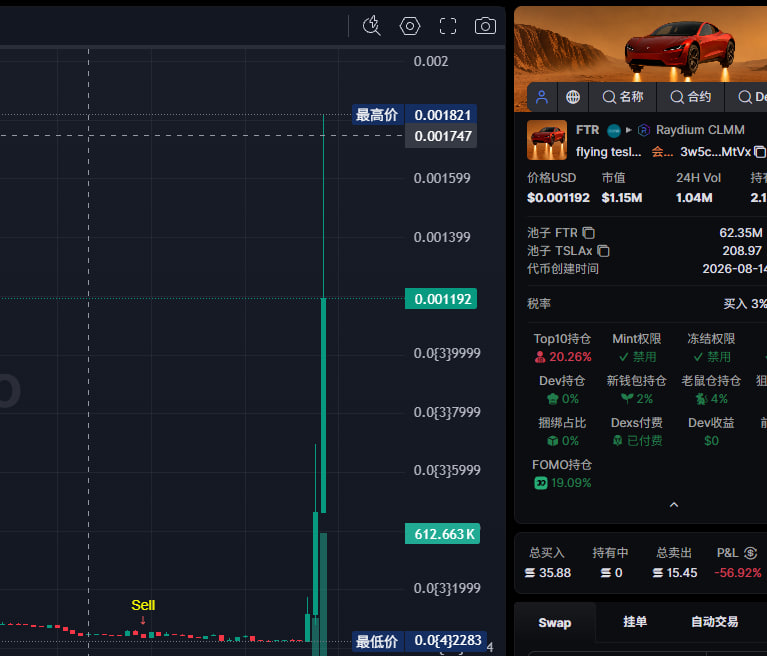
Task: Click Dexs付费 已付费 status
Action: 637,441
